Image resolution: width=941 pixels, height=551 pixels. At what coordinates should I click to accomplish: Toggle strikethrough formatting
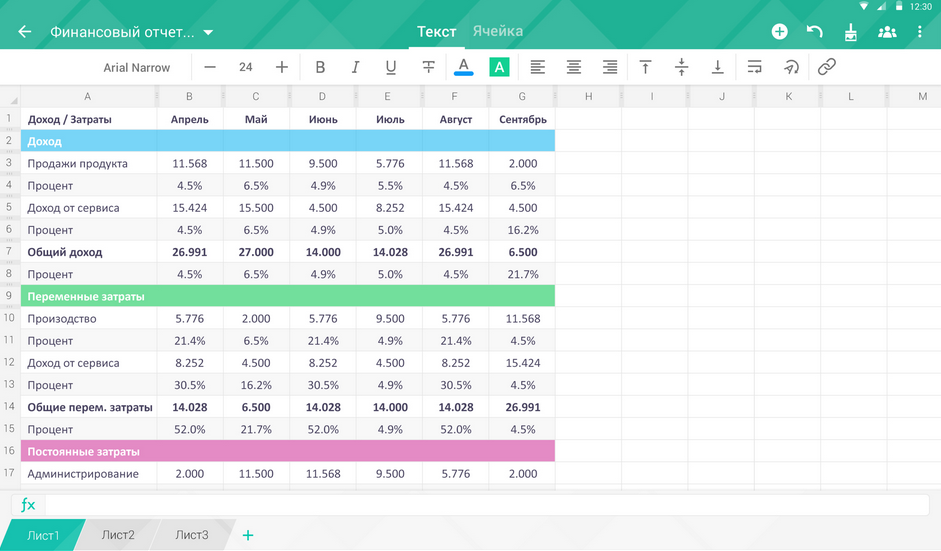tap(428, 67)
